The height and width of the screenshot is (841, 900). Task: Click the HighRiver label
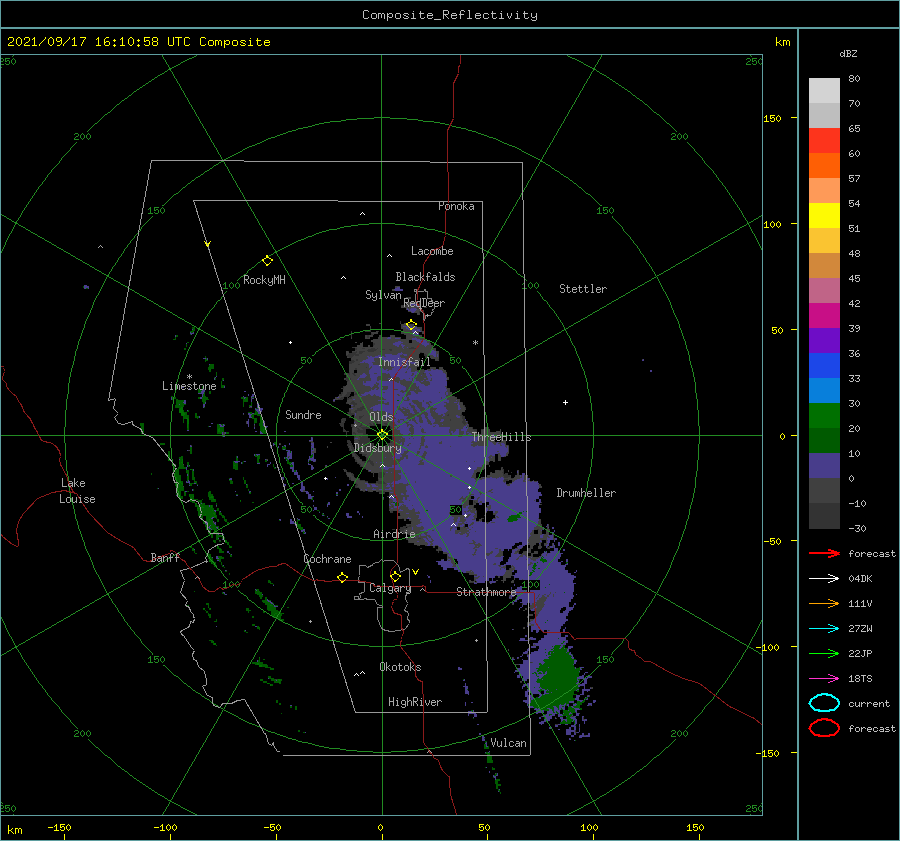(x=414, y=702)
